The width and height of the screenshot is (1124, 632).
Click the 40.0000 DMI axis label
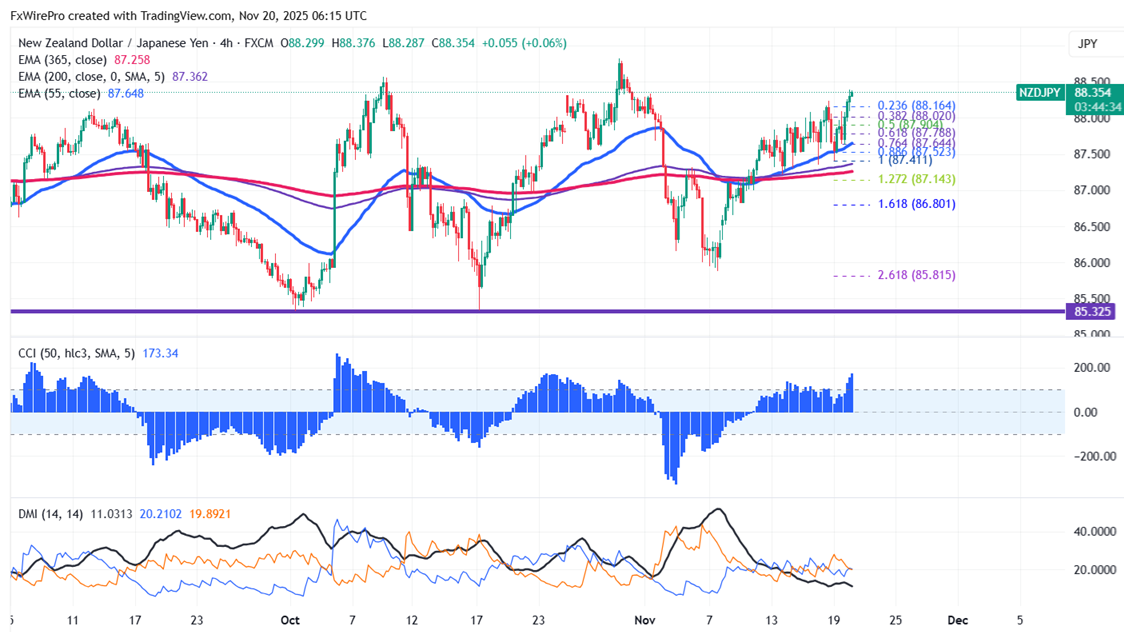[x=1095, y=532]
